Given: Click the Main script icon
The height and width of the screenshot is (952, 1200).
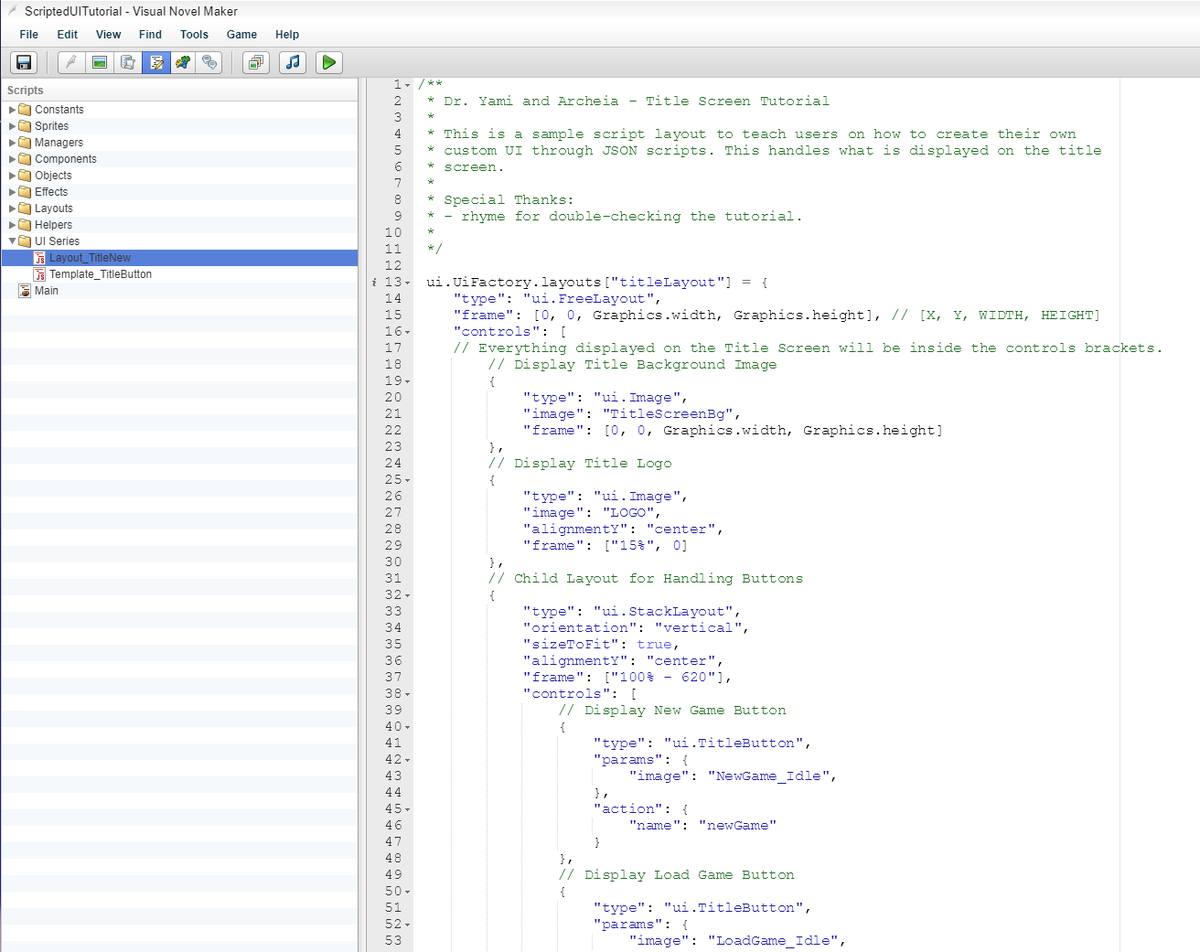Looking at the screenshot, I should point(26,291).
